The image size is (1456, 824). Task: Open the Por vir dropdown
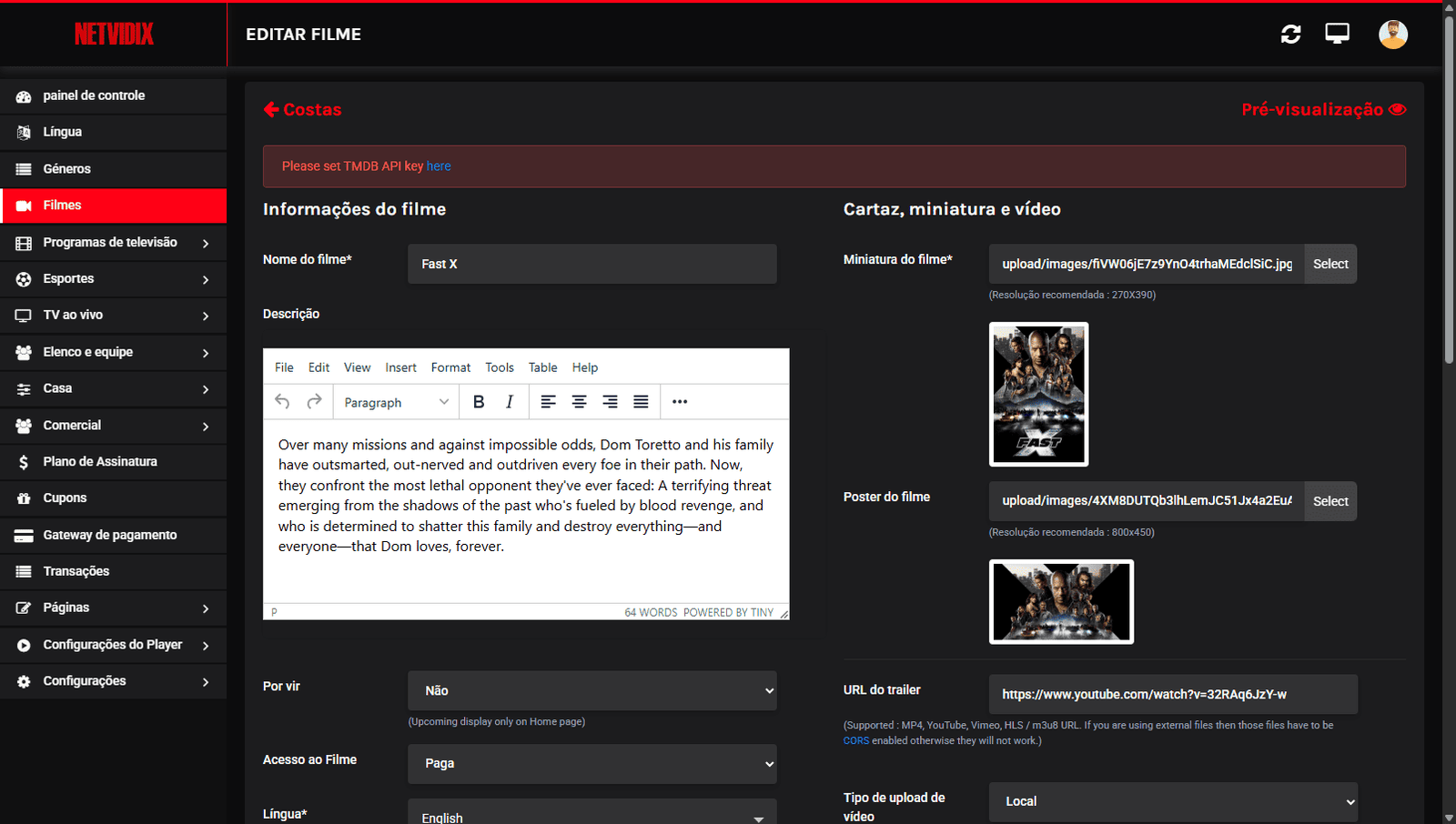[591, 690]
